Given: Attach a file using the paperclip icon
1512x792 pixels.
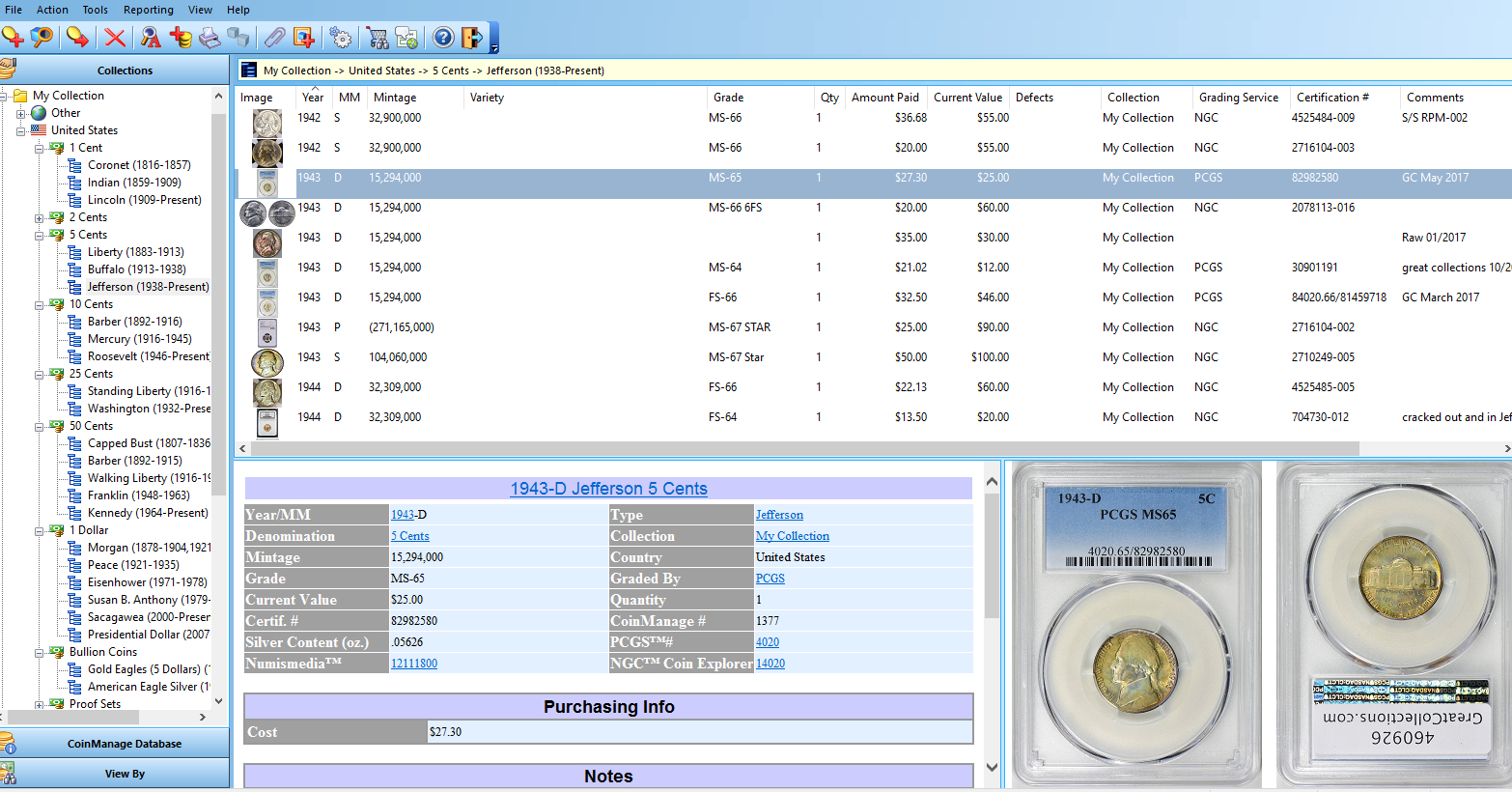Looking at the screenshot, I should coord(275,37).
